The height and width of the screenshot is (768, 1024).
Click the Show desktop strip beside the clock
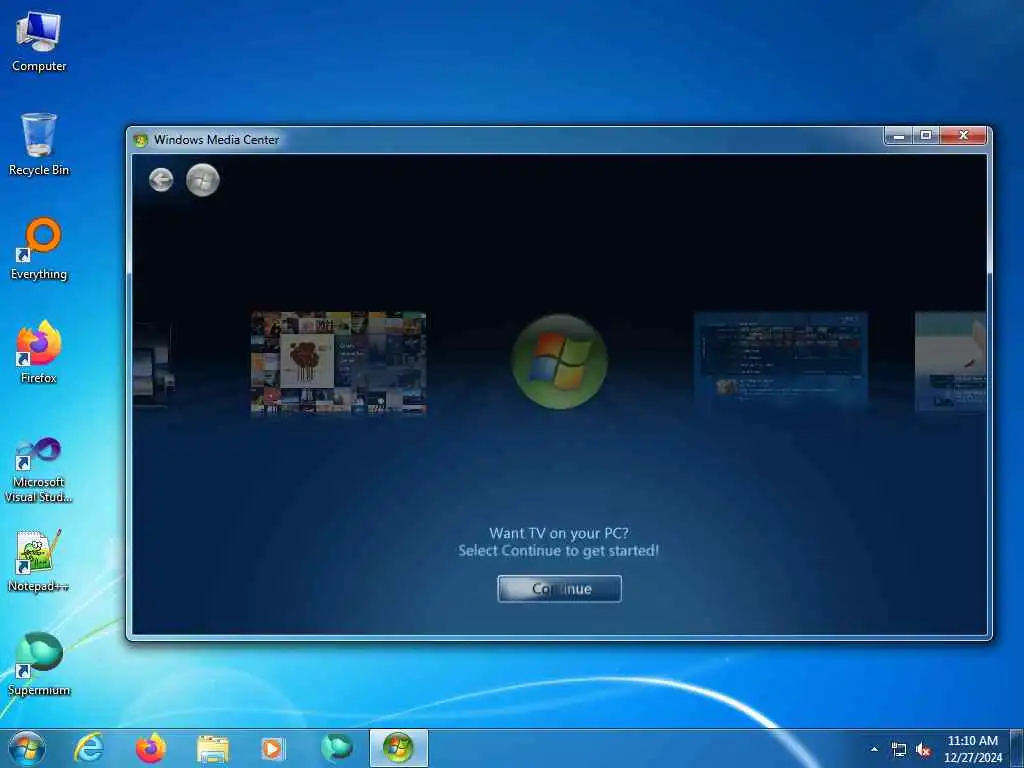(x=1017, y=749)
